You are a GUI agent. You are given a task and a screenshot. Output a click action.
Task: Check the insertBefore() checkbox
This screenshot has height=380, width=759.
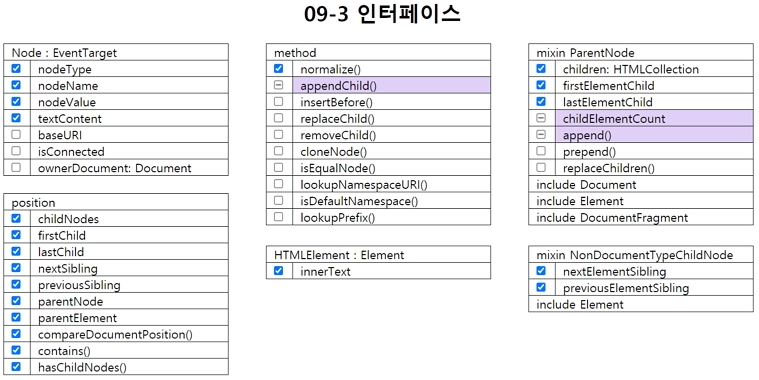[x=278, y=101]
